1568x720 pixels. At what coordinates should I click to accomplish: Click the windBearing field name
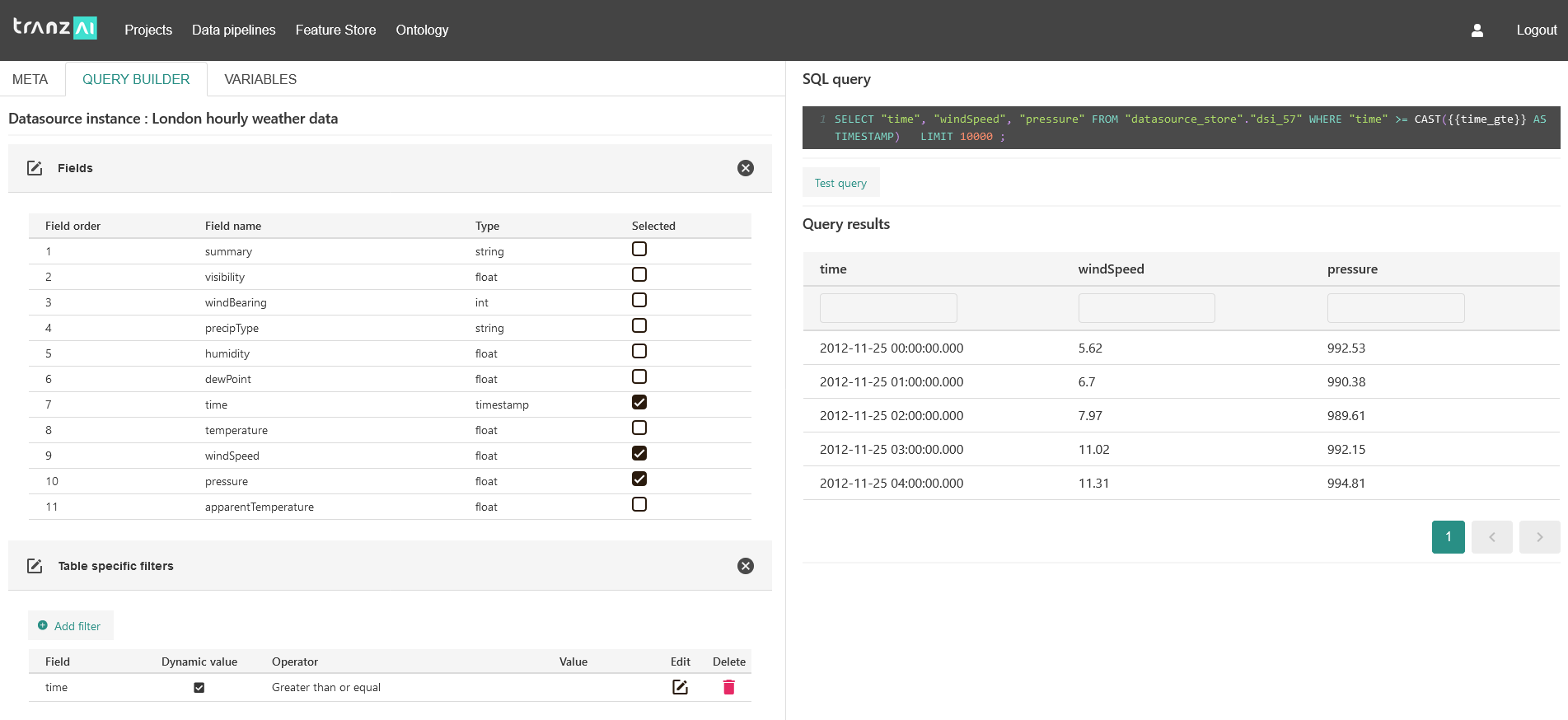236,302
